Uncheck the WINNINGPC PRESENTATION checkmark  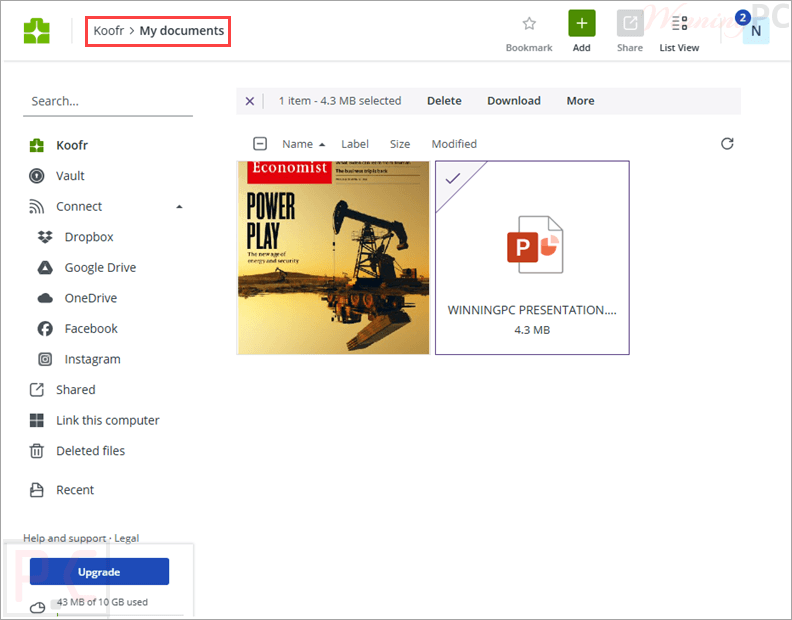(453, 178)
